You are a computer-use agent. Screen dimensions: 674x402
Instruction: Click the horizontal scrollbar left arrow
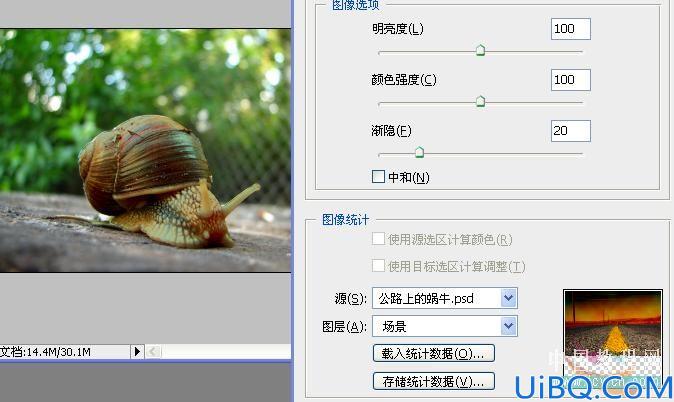click(153, 352)
